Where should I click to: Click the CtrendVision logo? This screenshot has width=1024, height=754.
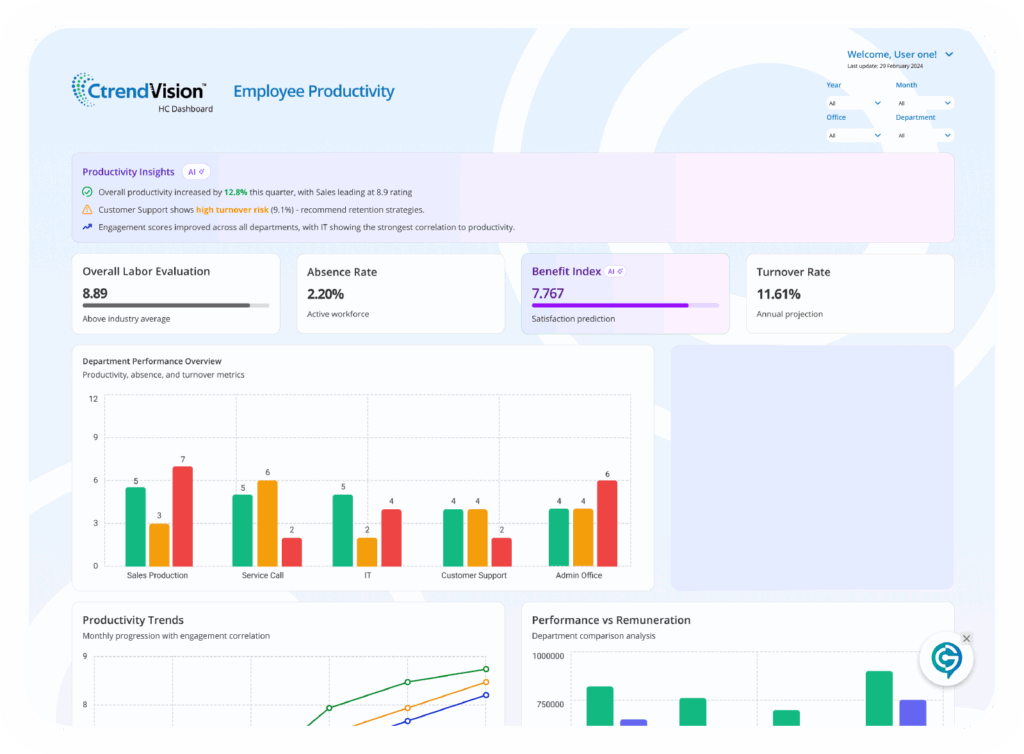tap(139, 91)
